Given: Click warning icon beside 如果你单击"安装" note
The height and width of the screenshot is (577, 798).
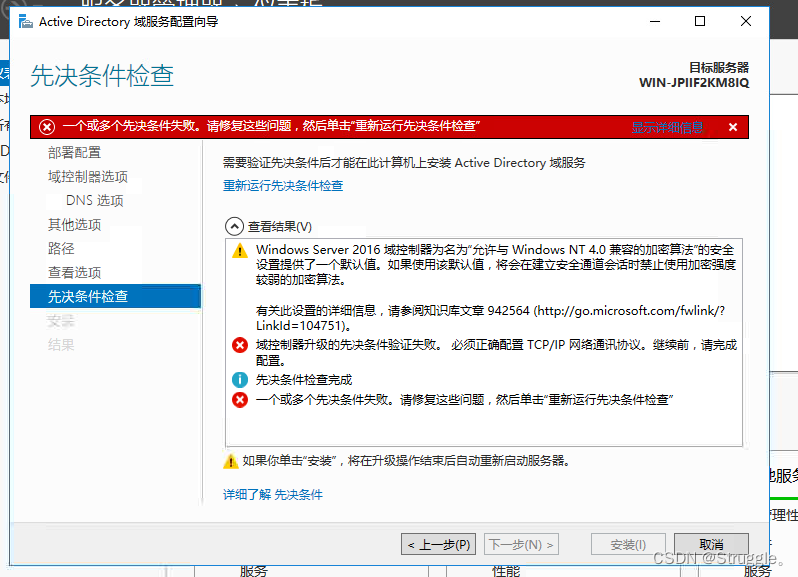Looking at the screenshot, I should coord(231,461).
